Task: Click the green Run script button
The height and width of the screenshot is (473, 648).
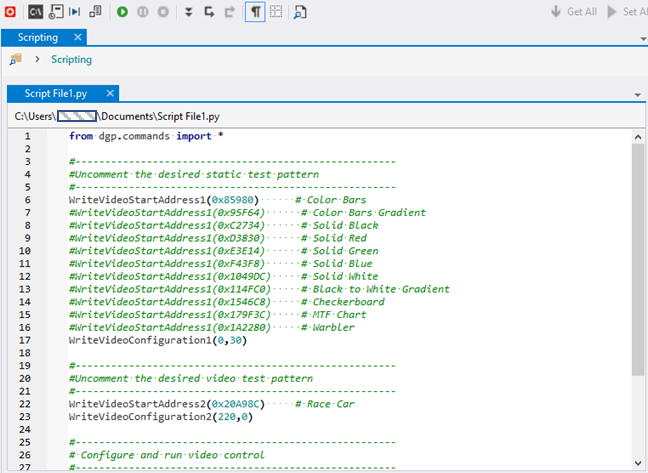Action: click(122, 12)
